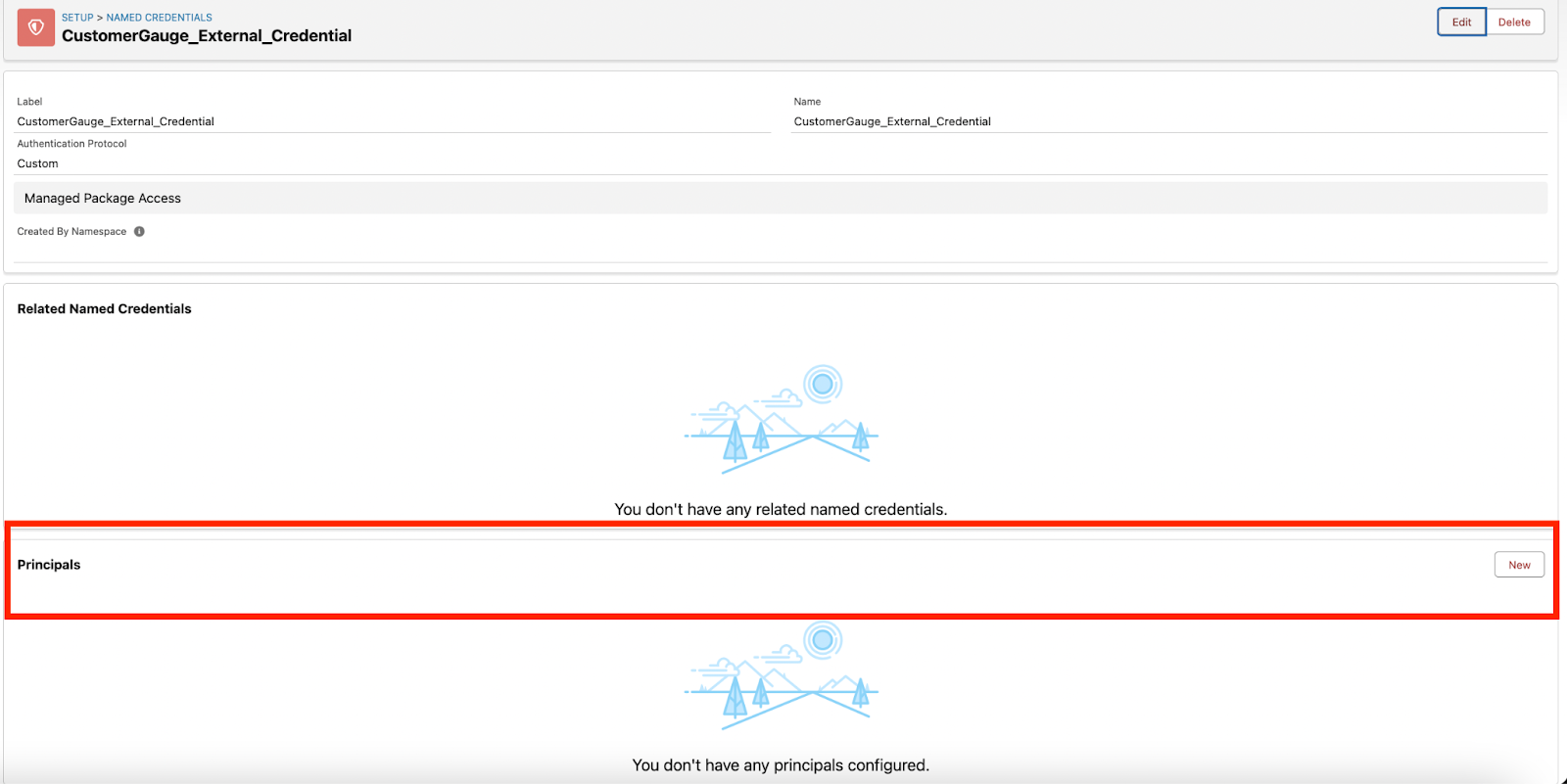Open the SETUP breadcrumb link
This screenshot has width=1567, height=784.
[x=77, y=18]
